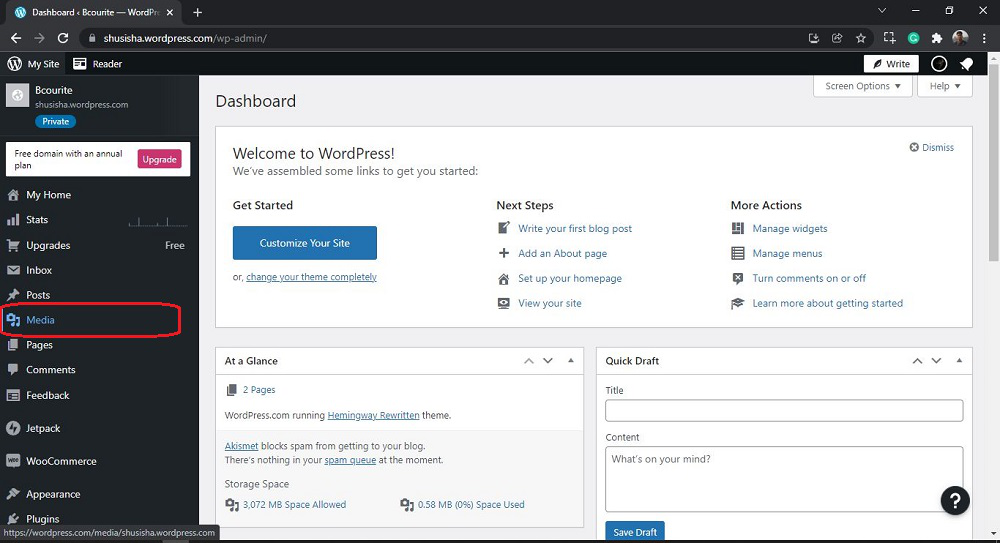Click the 2 Pages link
This screenshot has height=543, width=1000.
click(259, 390)
